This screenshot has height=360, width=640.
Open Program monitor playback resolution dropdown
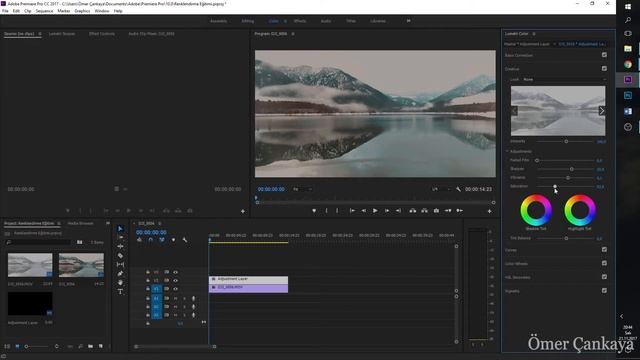click(x=441, y=189)
